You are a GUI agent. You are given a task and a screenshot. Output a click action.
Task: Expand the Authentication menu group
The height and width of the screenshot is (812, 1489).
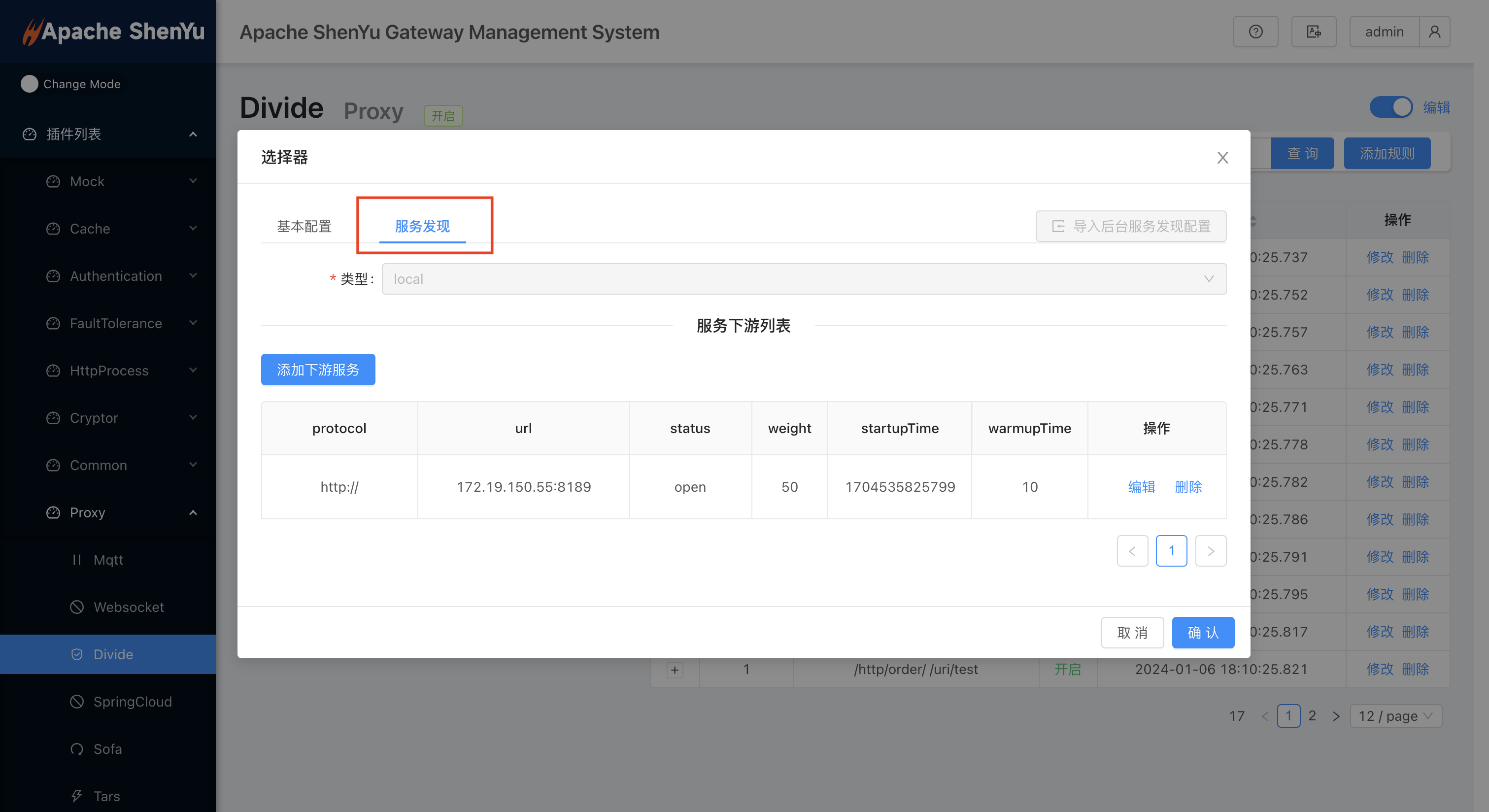point(116,275)
